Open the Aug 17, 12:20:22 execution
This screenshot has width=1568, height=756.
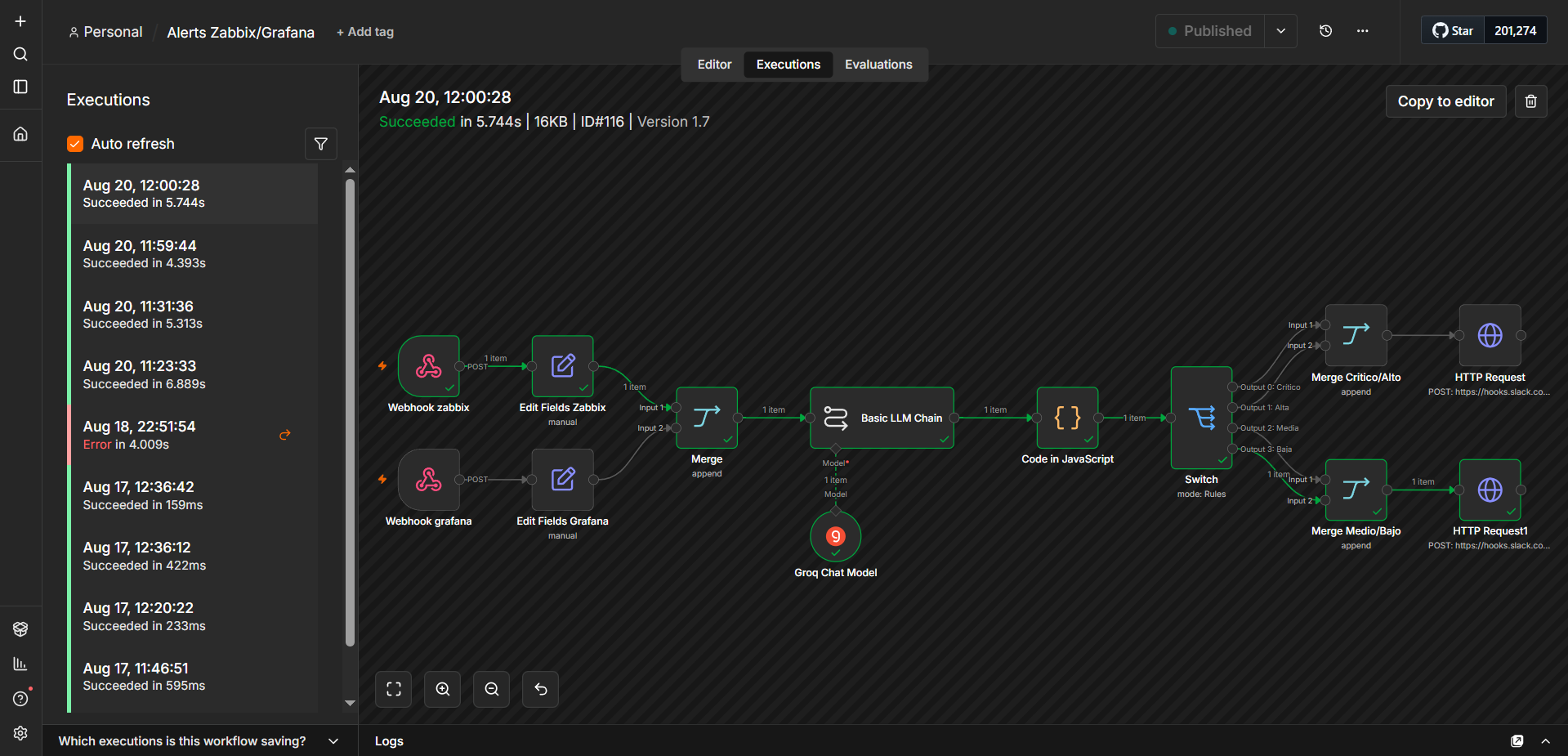pyautogui.click(x=193, y=616)
